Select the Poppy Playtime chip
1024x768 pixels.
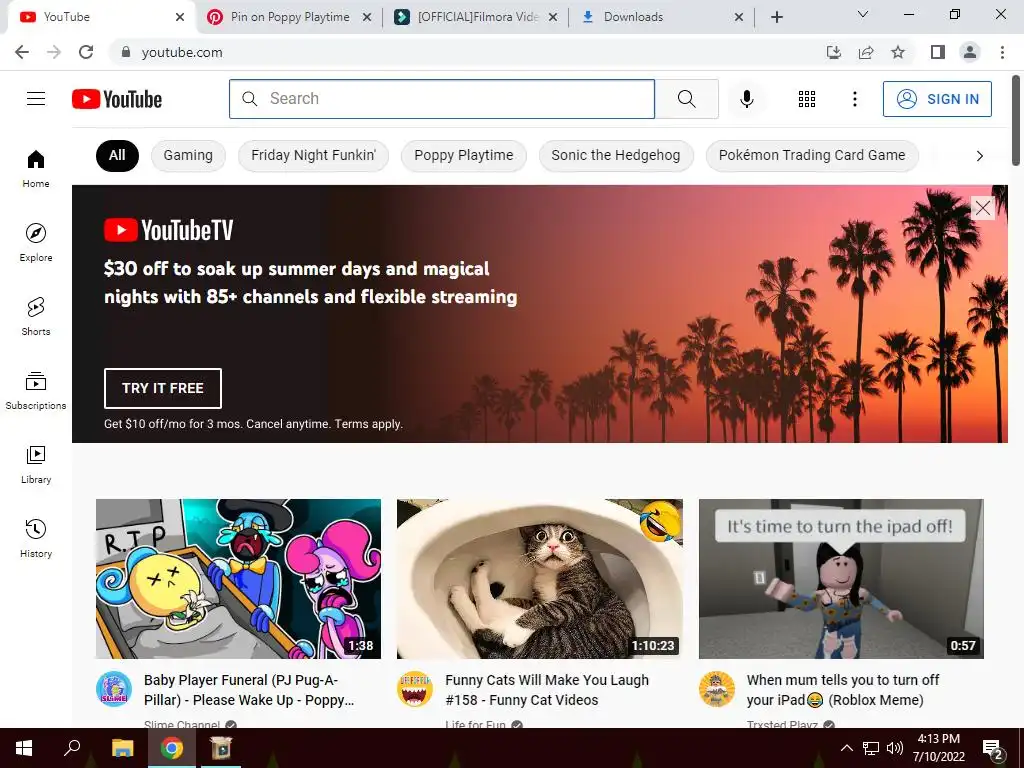click(464, 156)
